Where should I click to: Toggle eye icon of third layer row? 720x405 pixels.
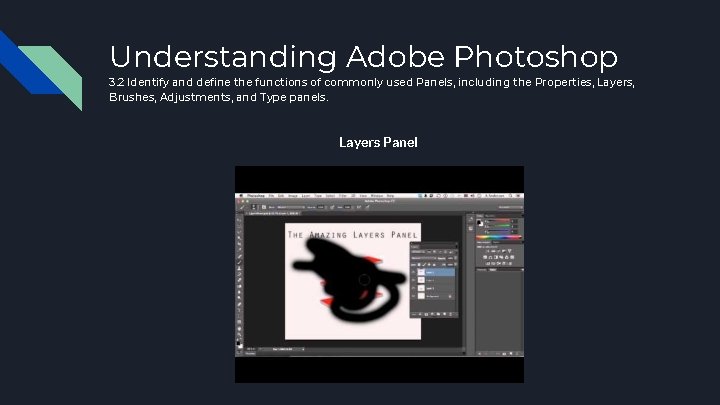[413, 288]
